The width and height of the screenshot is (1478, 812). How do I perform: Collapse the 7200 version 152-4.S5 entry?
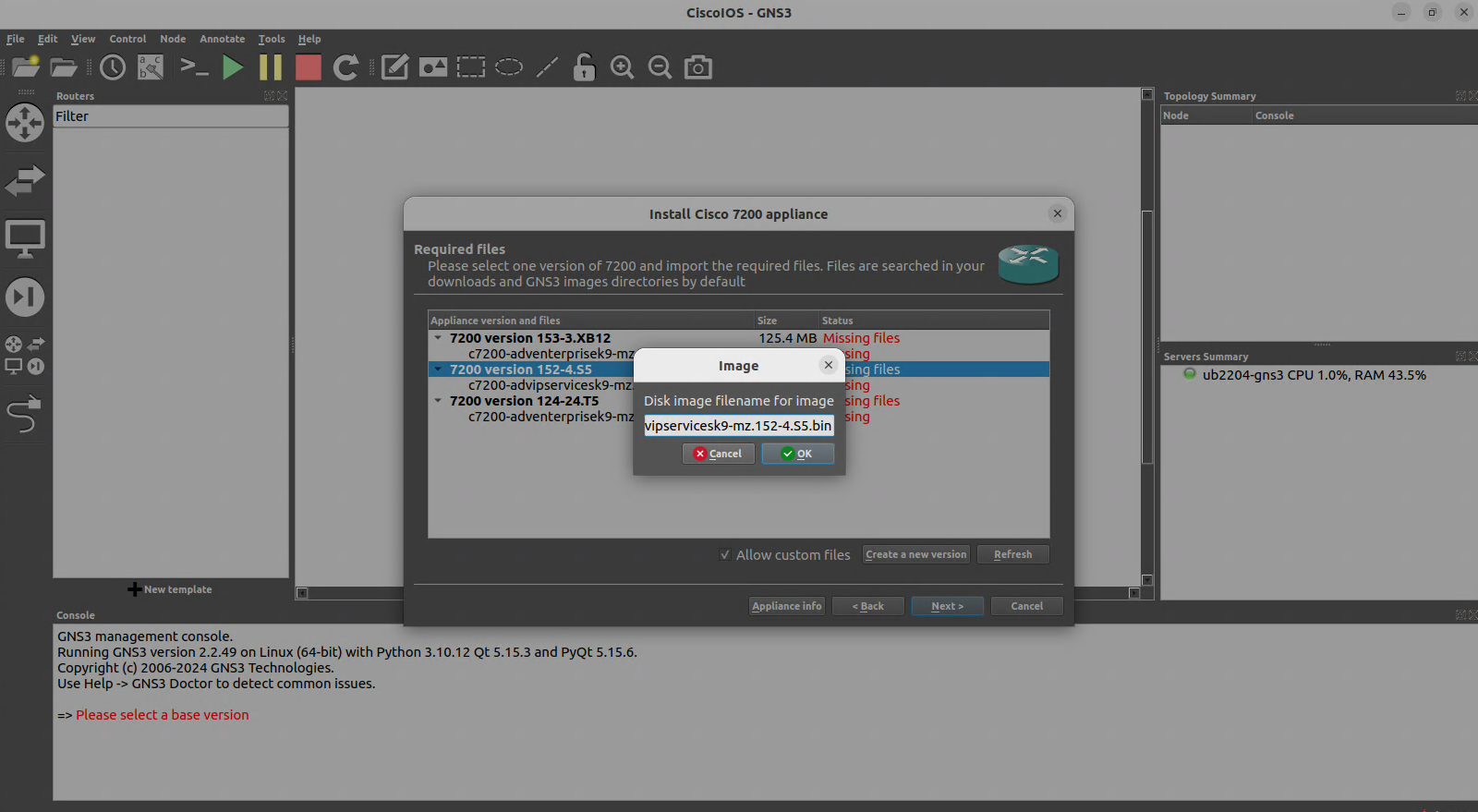click(438, 370)
